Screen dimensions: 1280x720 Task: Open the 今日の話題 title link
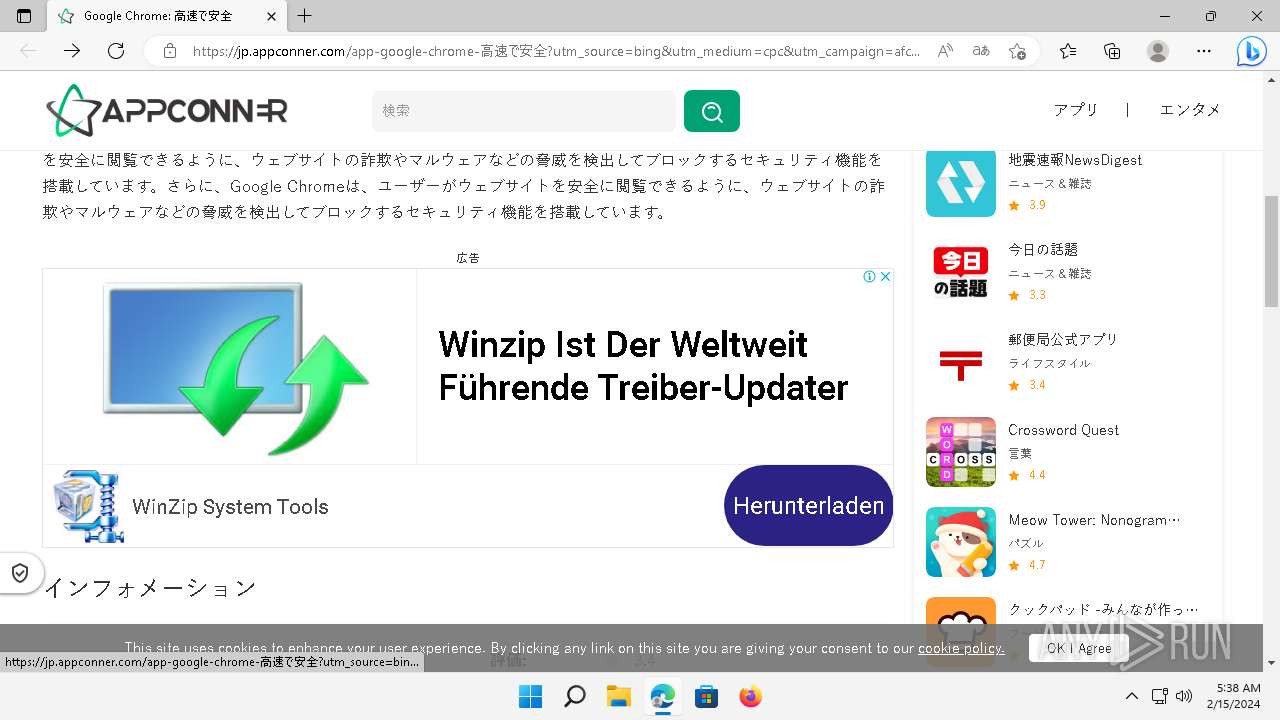click(x=1043, y=250)
